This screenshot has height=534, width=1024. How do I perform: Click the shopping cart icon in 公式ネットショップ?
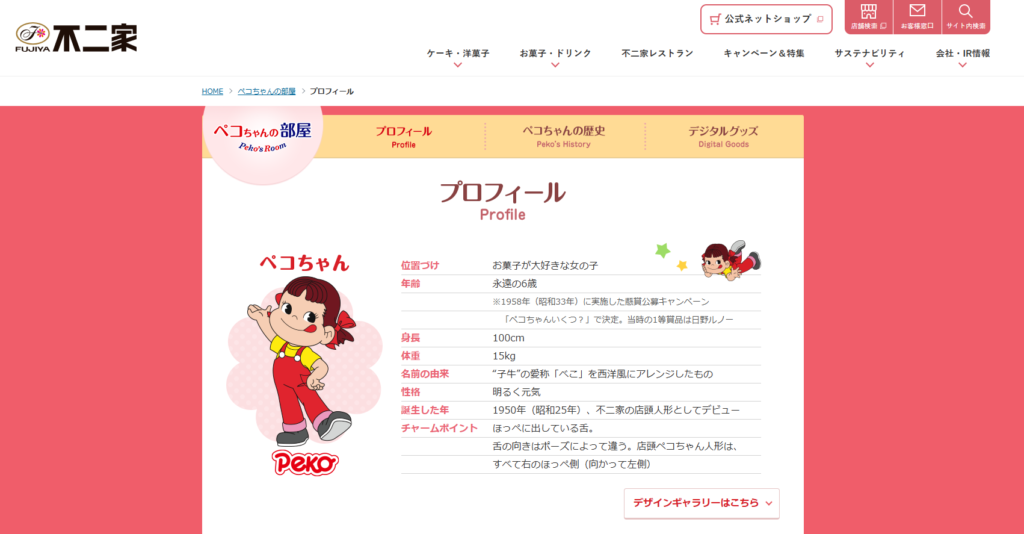[715, 19]
